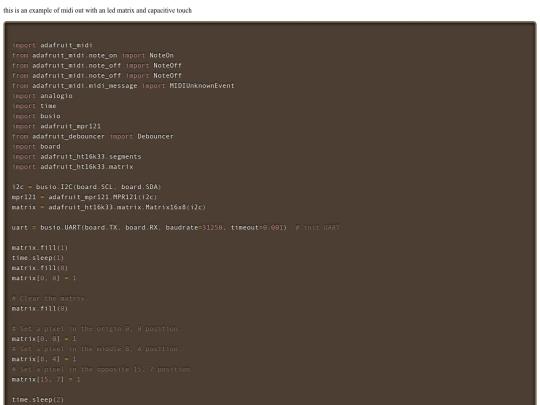Select the '# Clear the matrix.' comment
Image resolution: width=540 pixels, height=405 pixels.
[50, 298]
